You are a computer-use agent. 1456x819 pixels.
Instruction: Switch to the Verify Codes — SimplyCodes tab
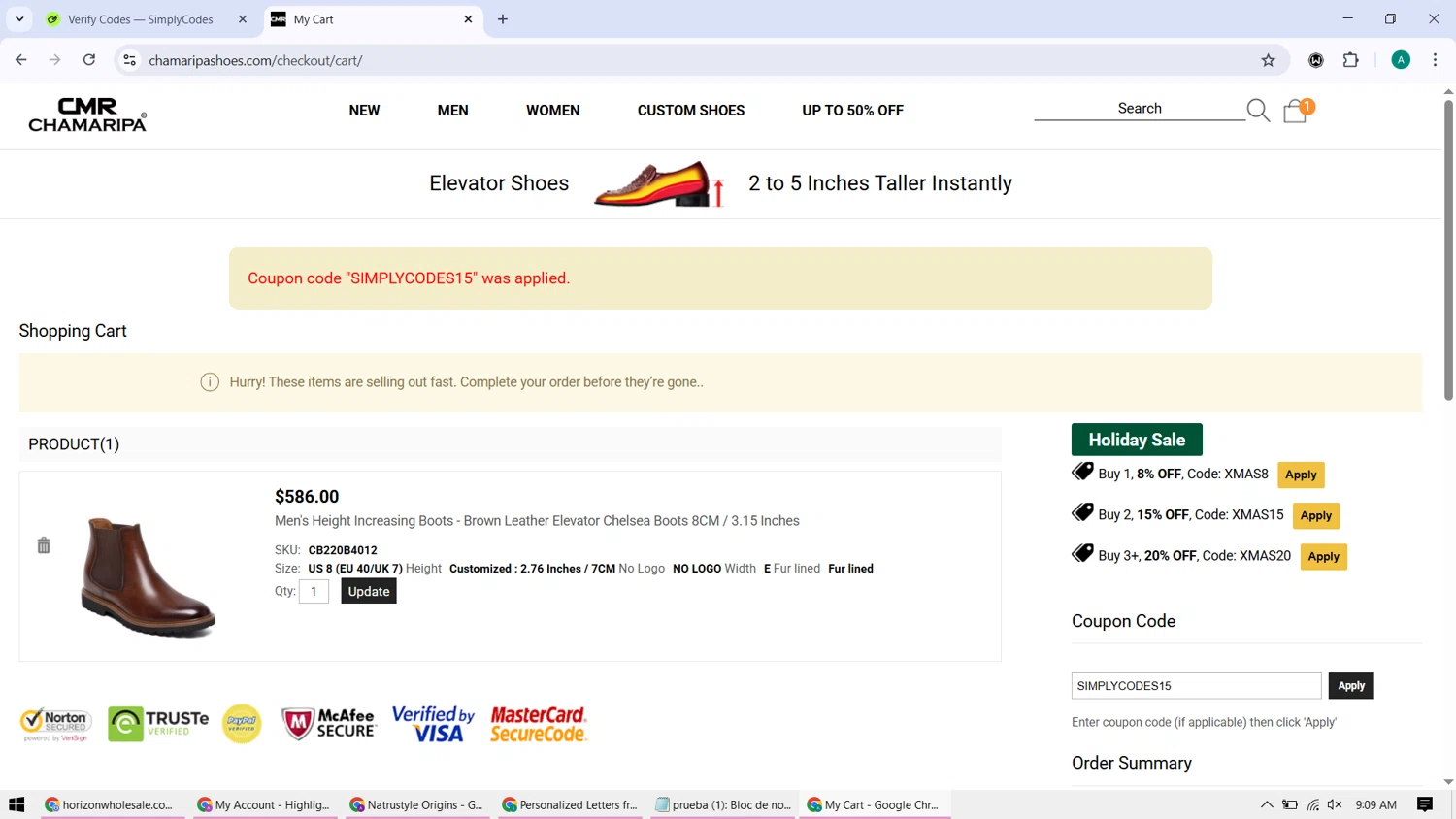148,19
